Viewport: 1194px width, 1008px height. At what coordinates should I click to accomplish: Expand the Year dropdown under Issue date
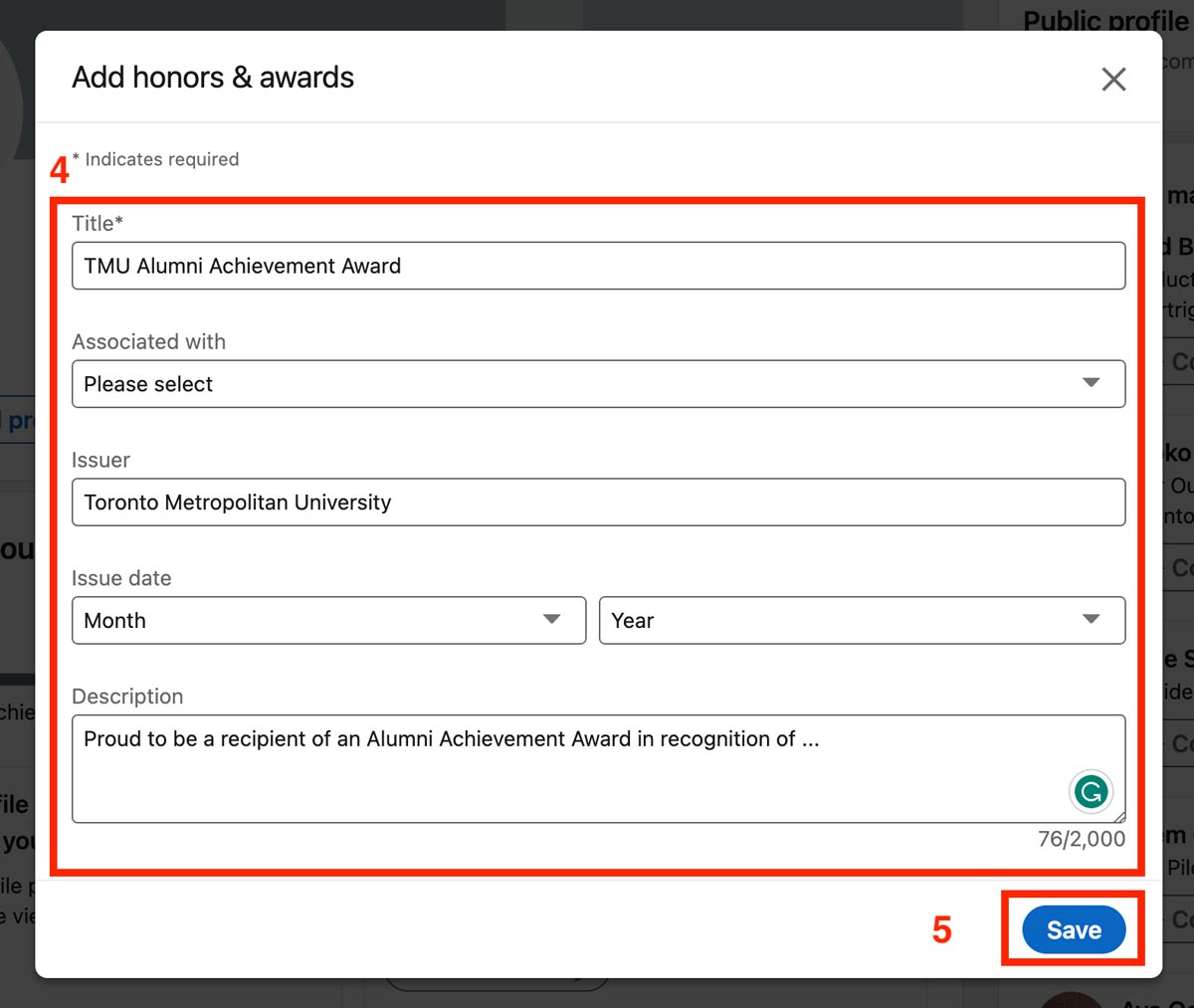[x=862, y=619]
